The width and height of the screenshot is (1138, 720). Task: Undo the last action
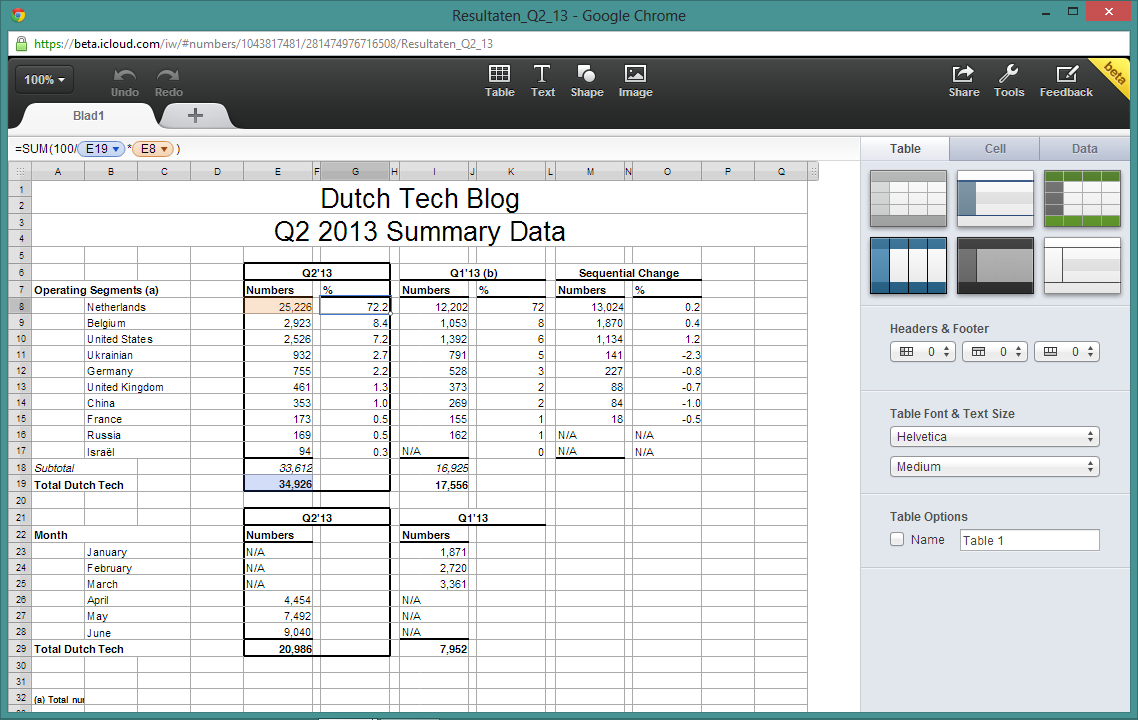click(125, 82)
